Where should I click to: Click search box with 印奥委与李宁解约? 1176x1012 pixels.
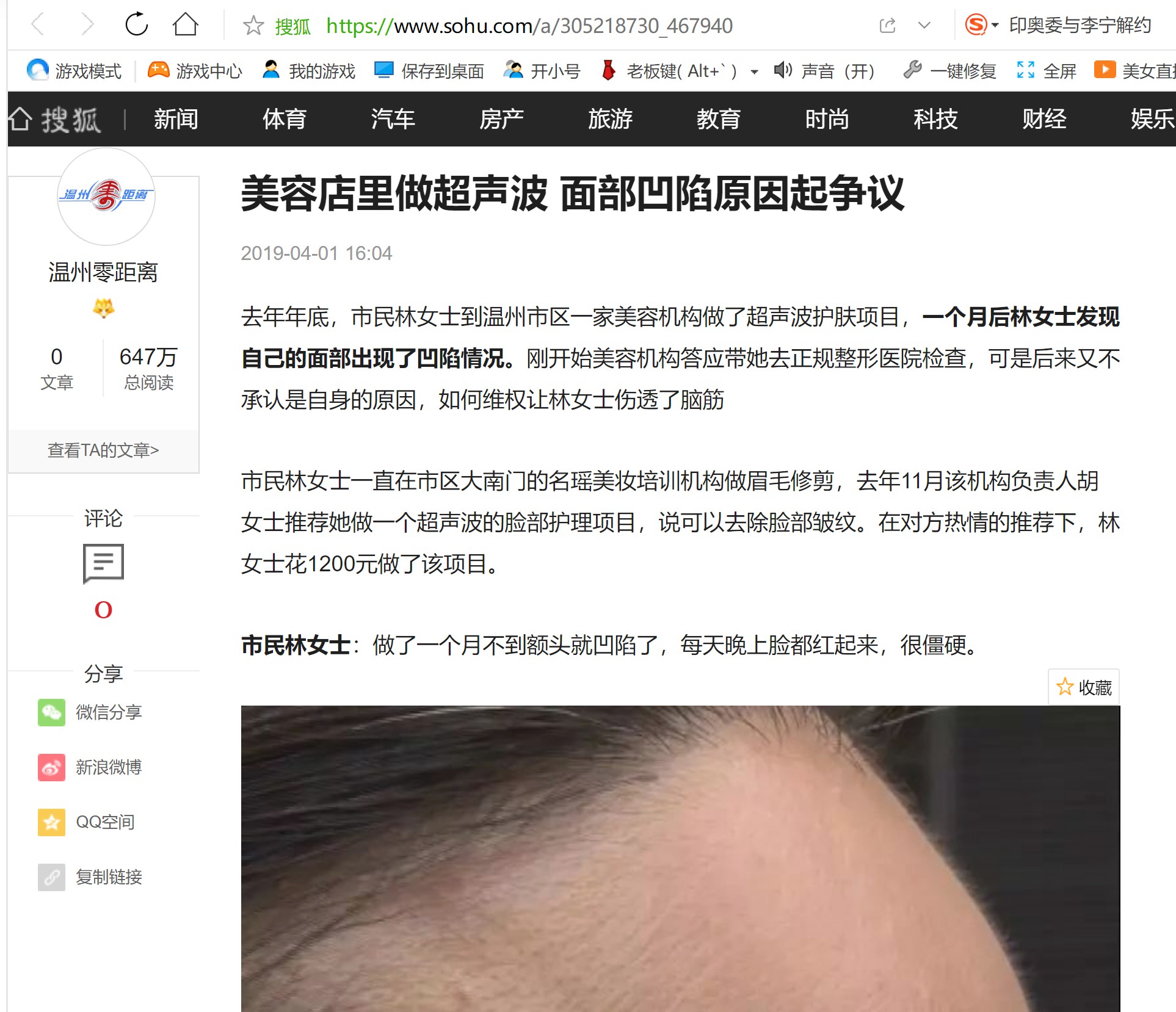click(1080, 26)
